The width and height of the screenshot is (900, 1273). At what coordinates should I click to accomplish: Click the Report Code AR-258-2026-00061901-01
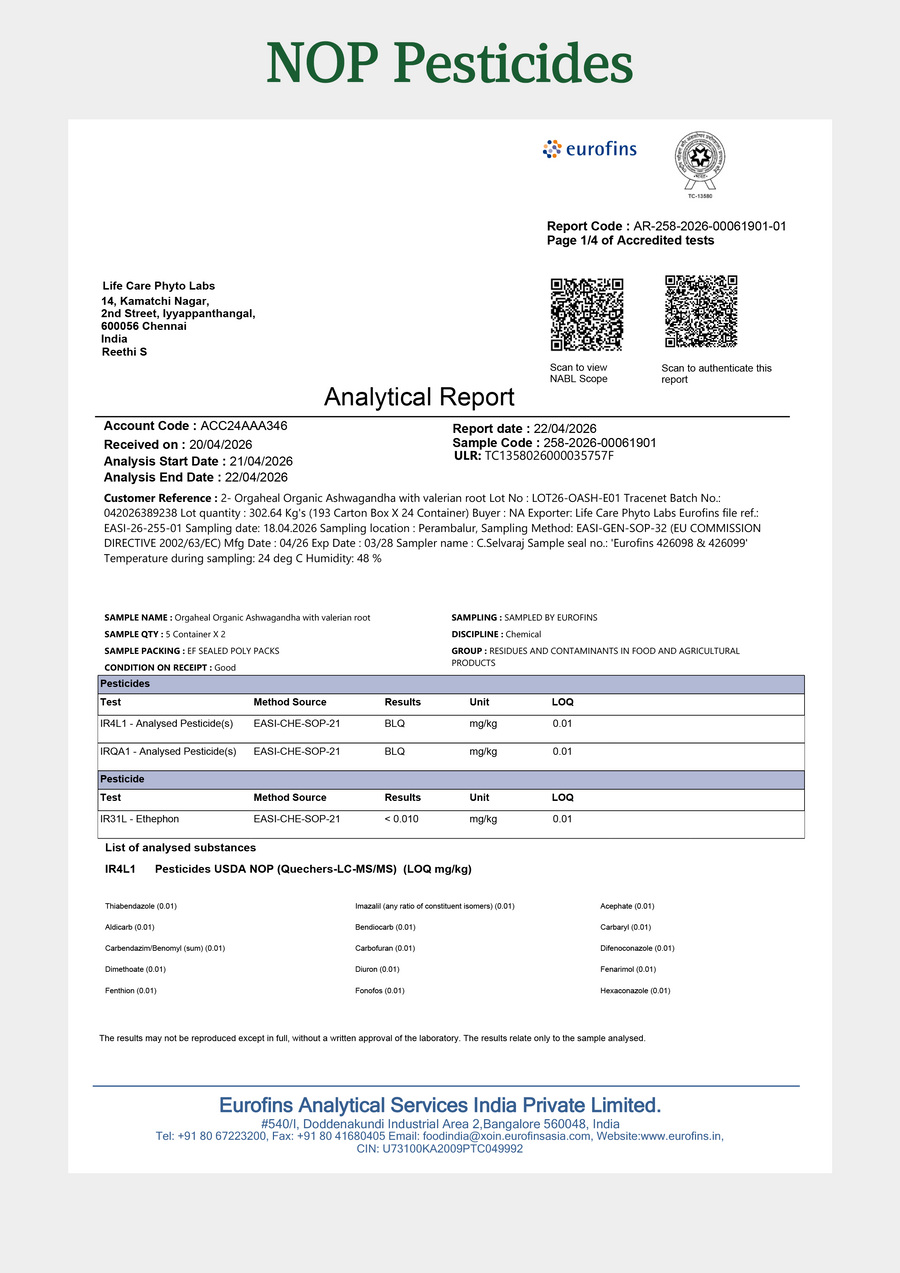pyautogui.click(x=667, y=226)
